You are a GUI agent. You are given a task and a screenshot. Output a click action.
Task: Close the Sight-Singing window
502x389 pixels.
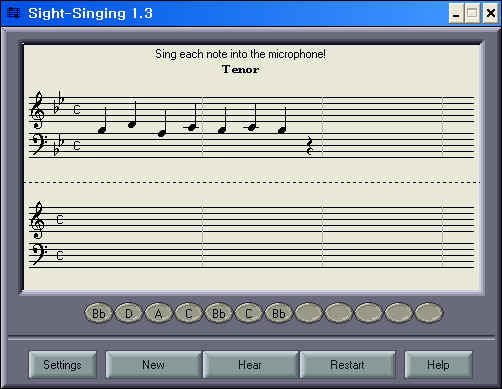491,13
